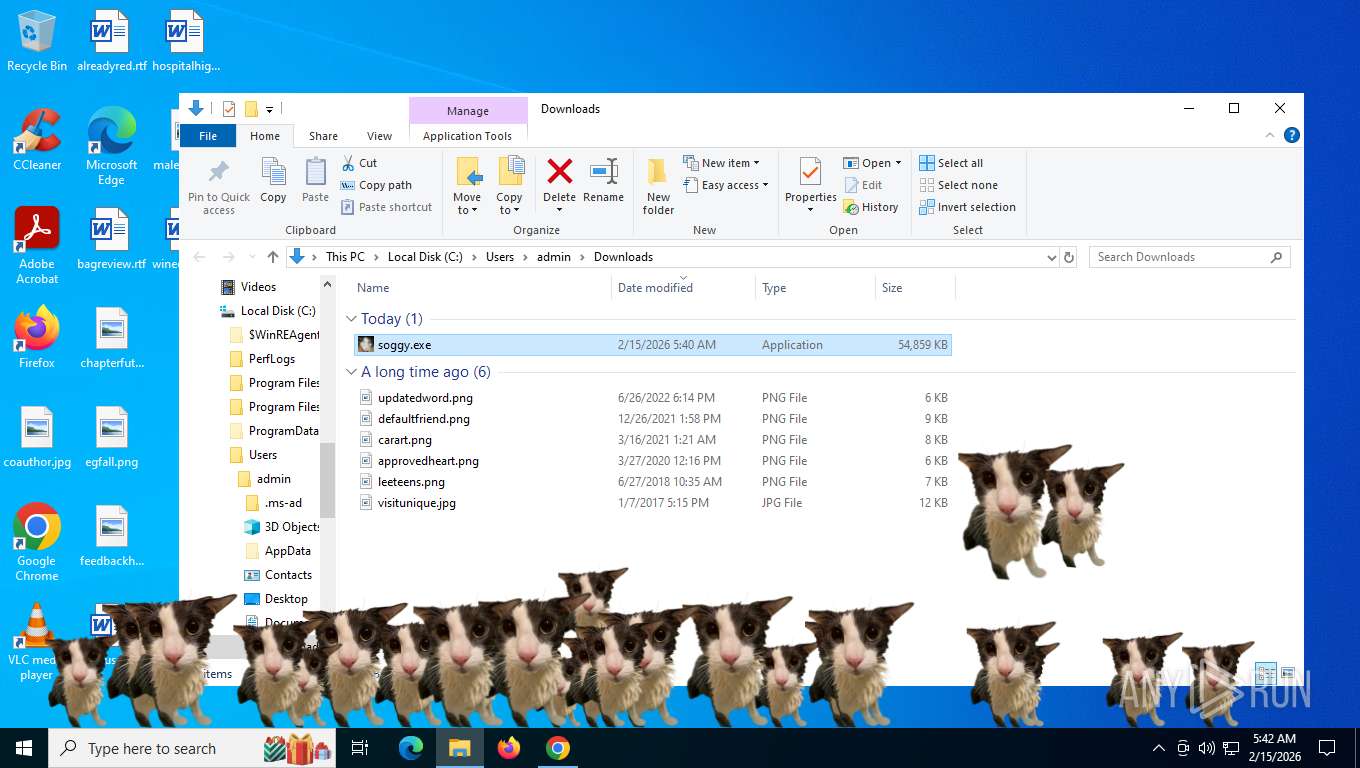This screenshot has height=768, width=1360.
Task: Create a New folder
Action: [658, 186]
